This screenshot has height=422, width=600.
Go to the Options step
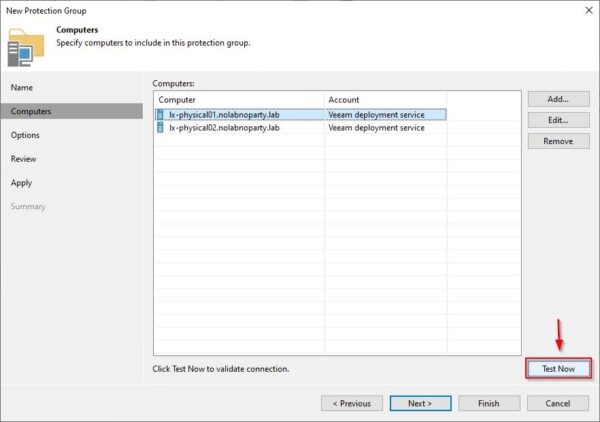click(25, 135)
